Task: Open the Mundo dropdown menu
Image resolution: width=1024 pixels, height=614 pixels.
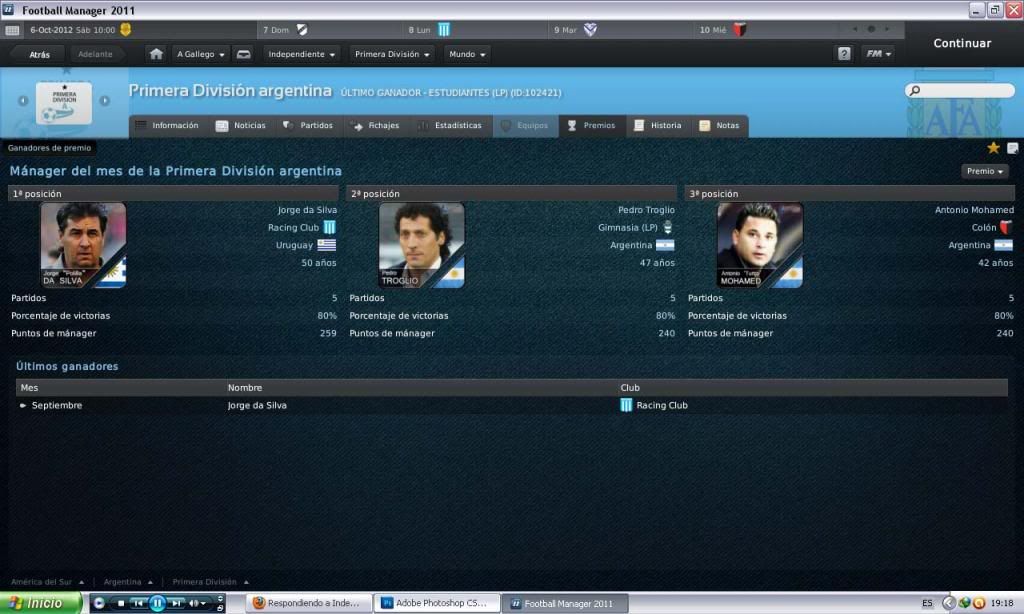Action: click(467, 54)
